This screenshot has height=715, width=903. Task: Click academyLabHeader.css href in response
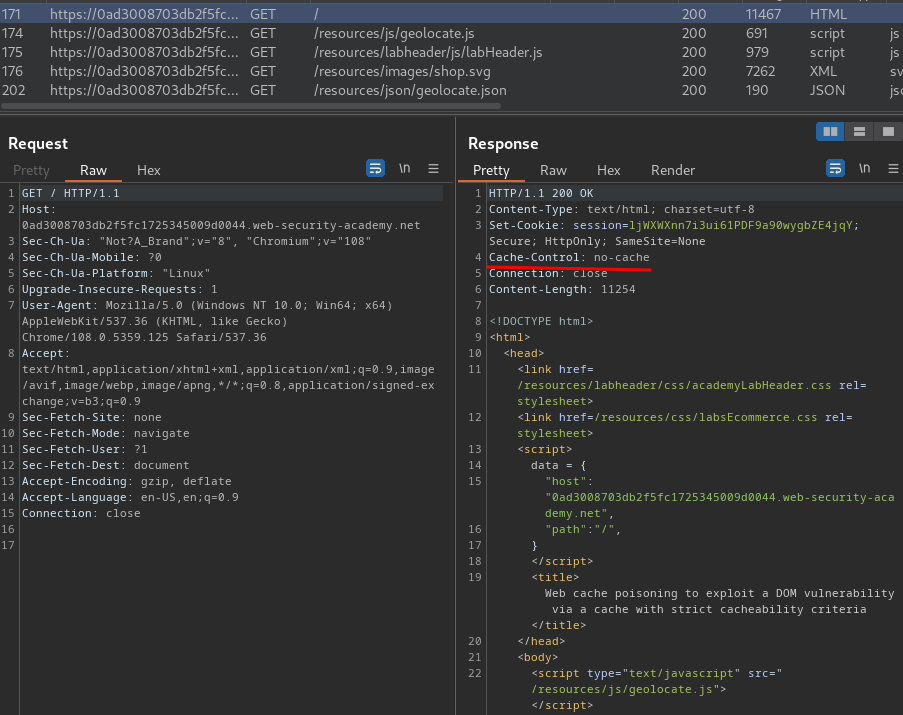[x=674, y=385]
